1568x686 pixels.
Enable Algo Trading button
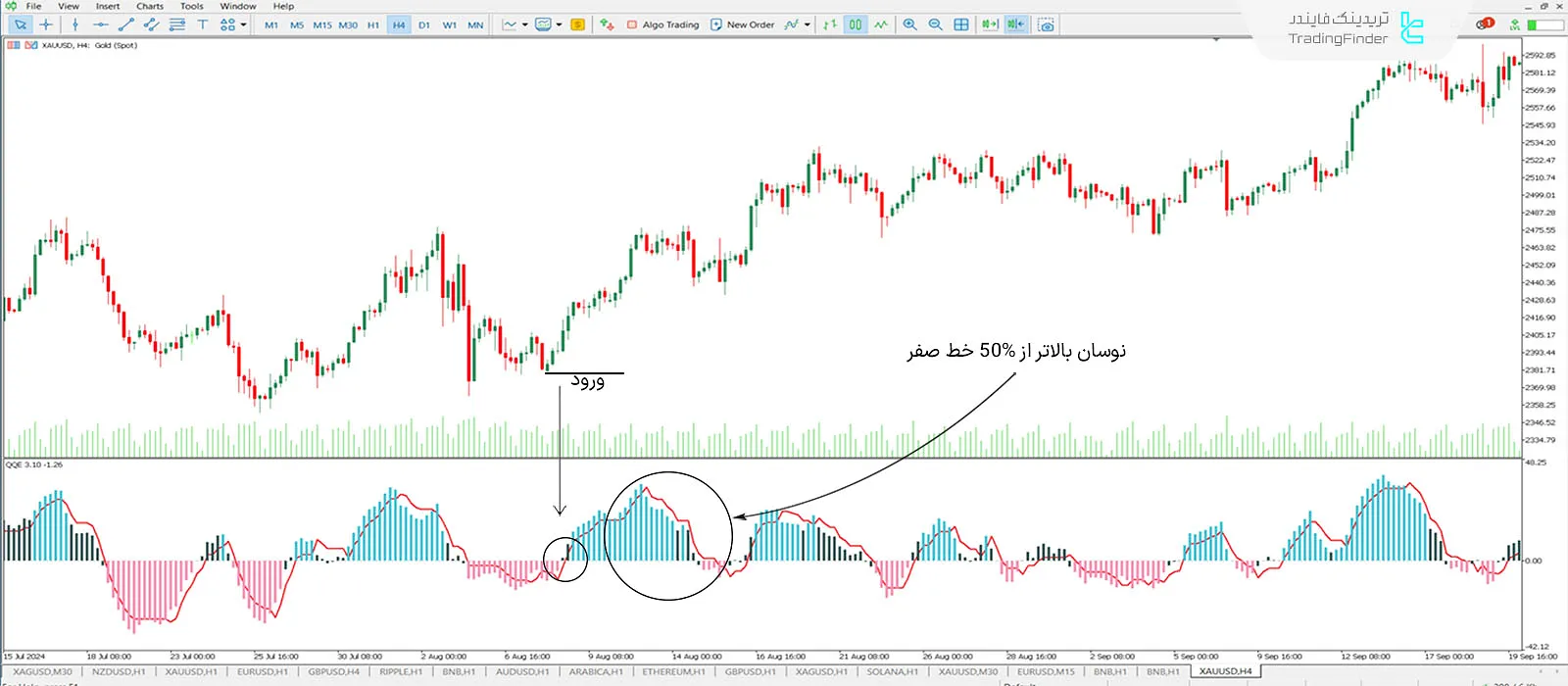click(662, 24)
